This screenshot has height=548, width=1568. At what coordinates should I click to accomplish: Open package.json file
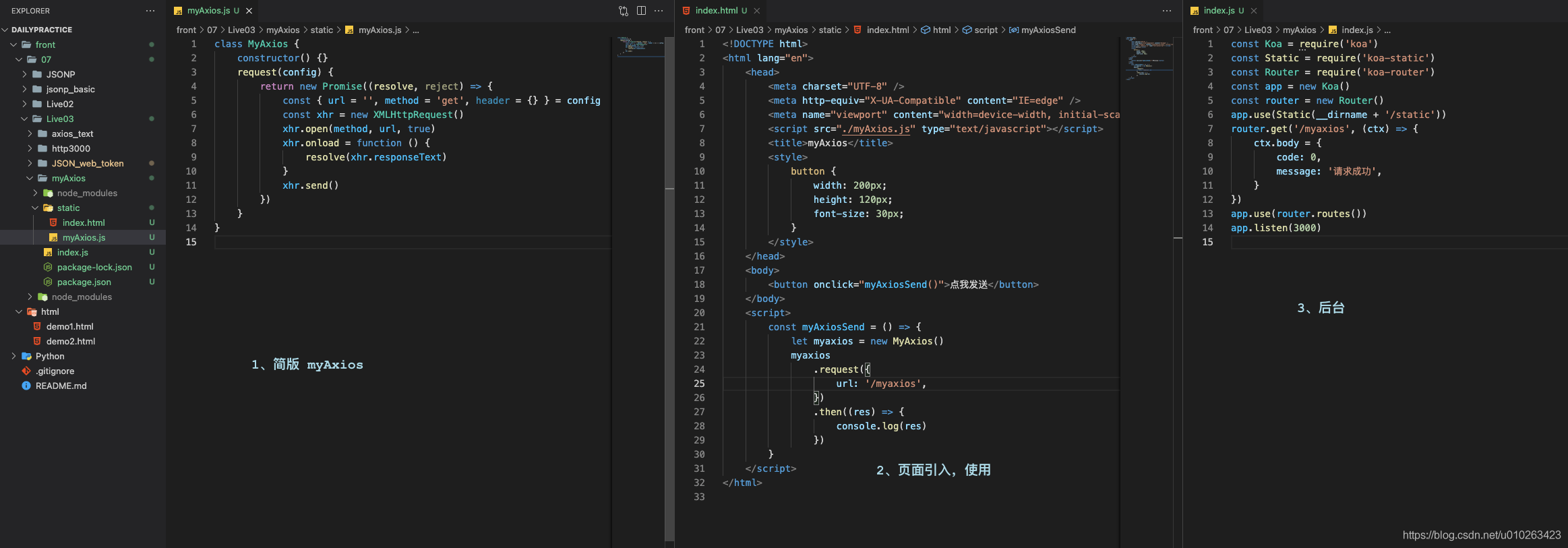[83, 282]
